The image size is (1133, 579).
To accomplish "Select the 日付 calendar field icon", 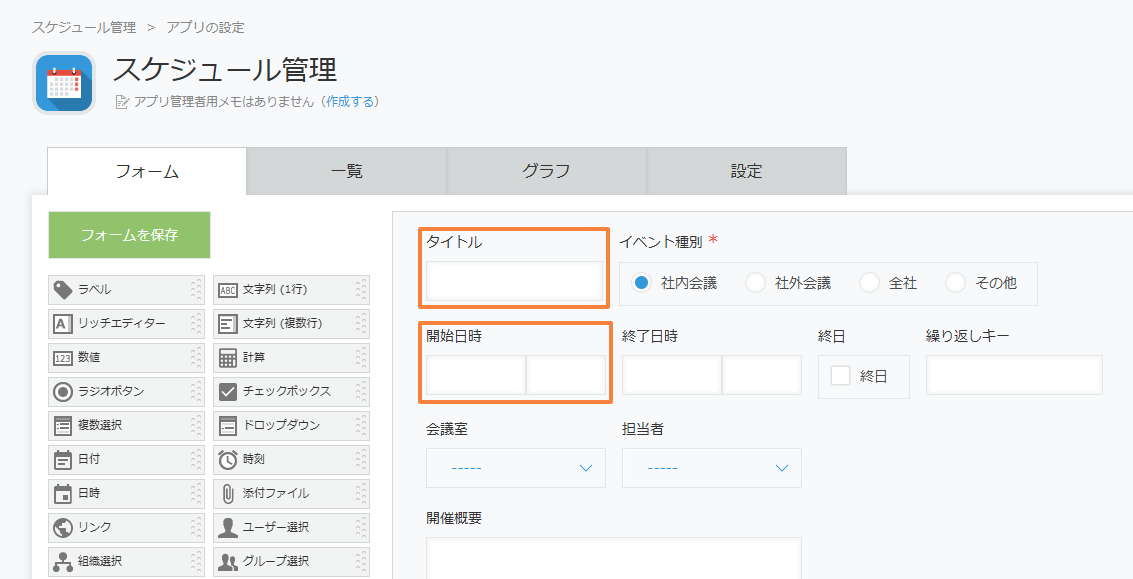I will [x=63, y=460].
